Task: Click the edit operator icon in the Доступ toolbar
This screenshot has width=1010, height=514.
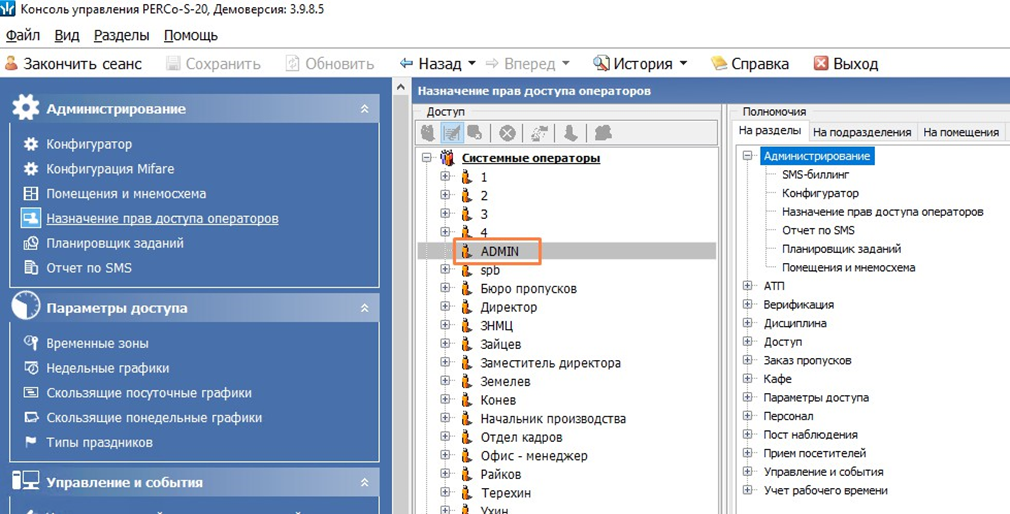Action: pyautogui.click(x=451, y=133)
